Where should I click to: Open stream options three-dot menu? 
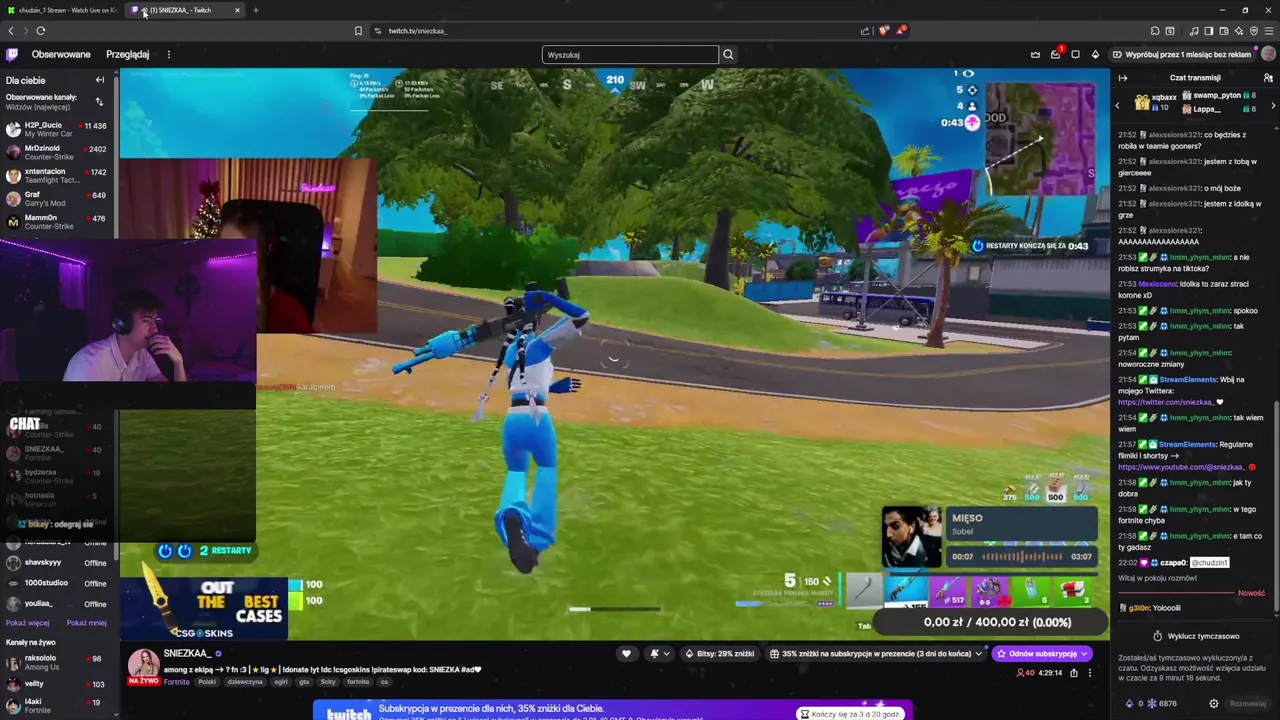point(1090,673)
